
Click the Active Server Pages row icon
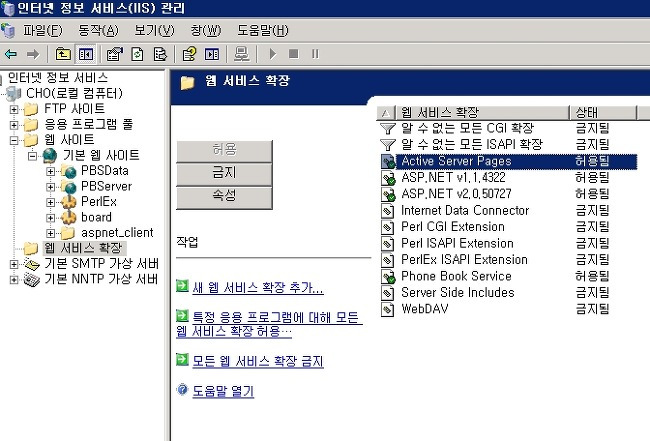pos(388,161)
